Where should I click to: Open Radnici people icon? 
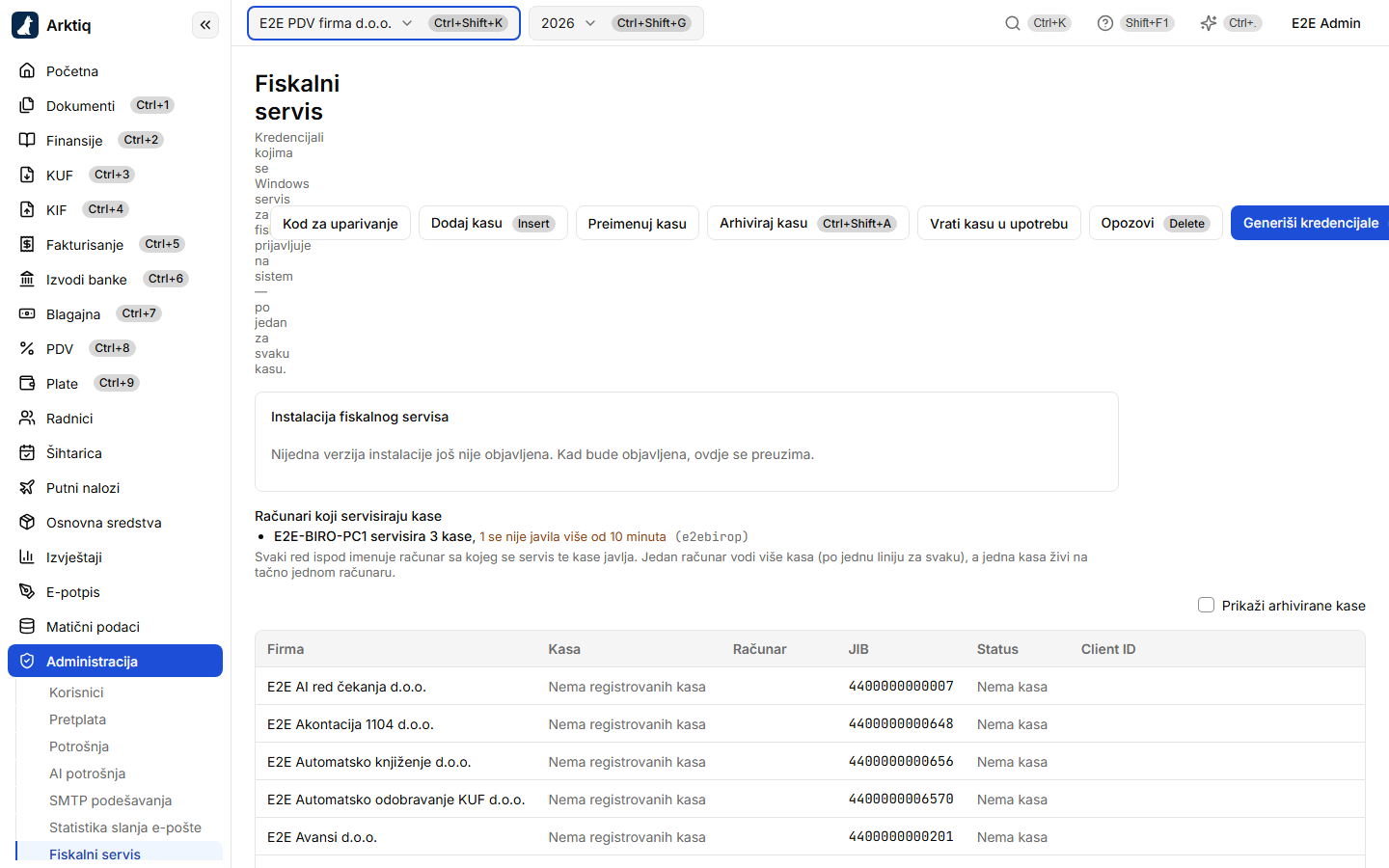(27, 418)
